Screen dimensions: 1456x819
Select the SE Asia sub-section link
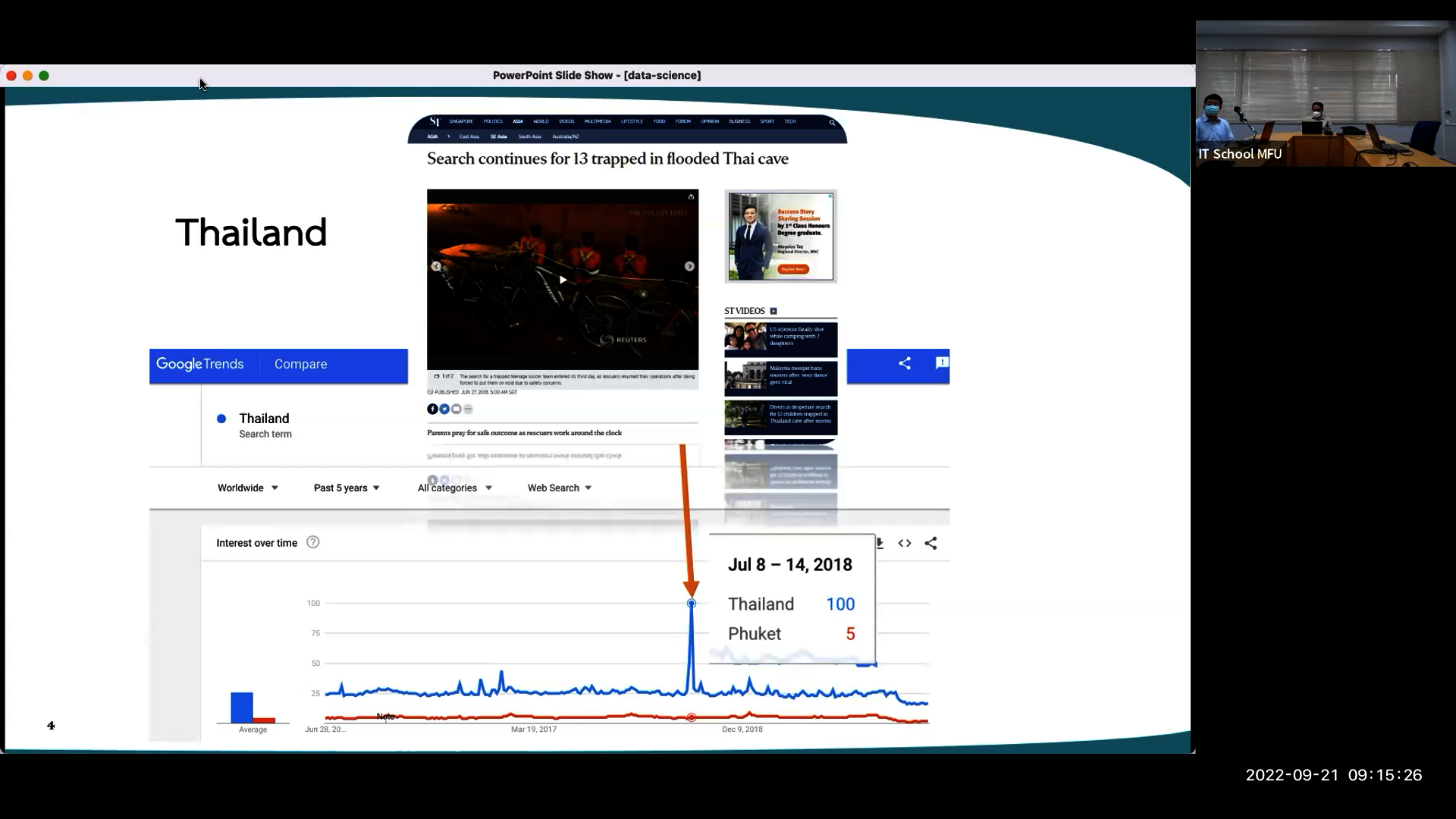pos(498,136)
